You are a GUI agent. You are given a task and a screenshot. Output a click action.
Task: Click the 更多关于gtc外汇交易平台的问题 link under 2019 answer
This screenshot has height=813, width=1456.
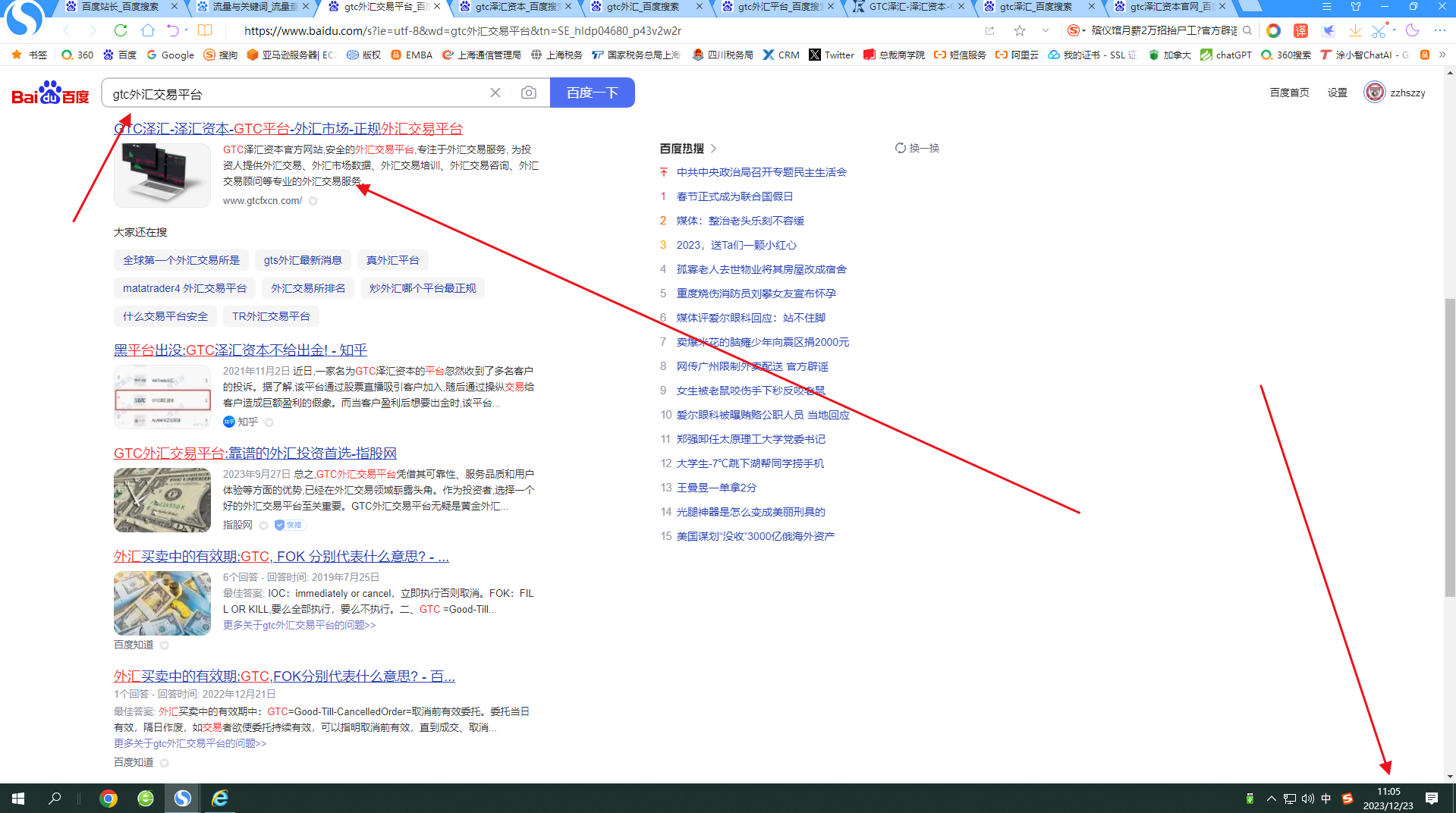pos(299,625)
